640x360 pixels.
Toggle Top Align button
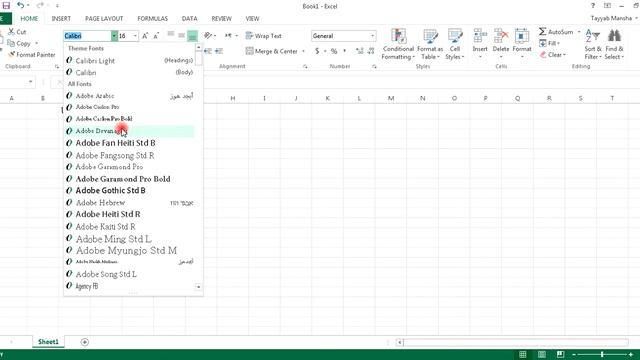pos(171,34)
